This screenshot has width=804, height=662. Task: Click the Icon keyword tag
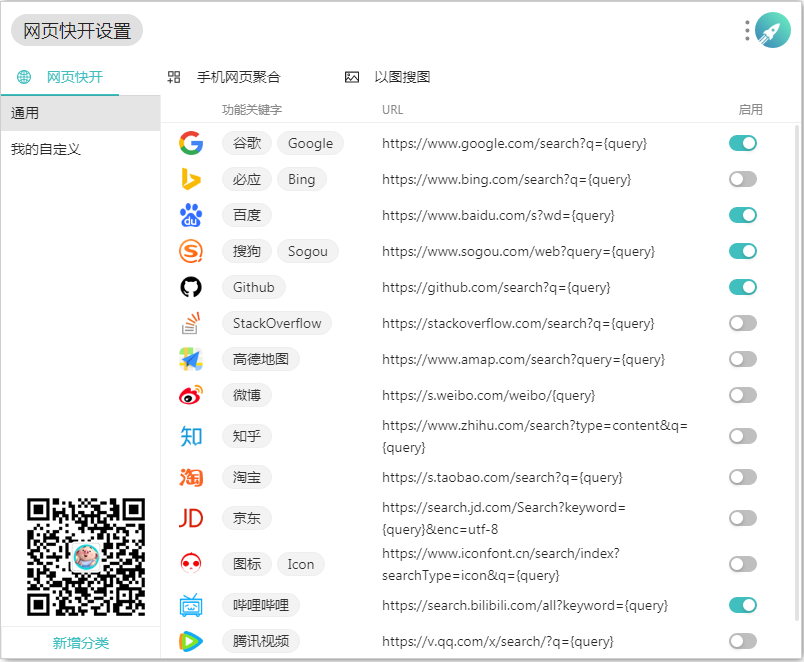[x=300, y=564]
